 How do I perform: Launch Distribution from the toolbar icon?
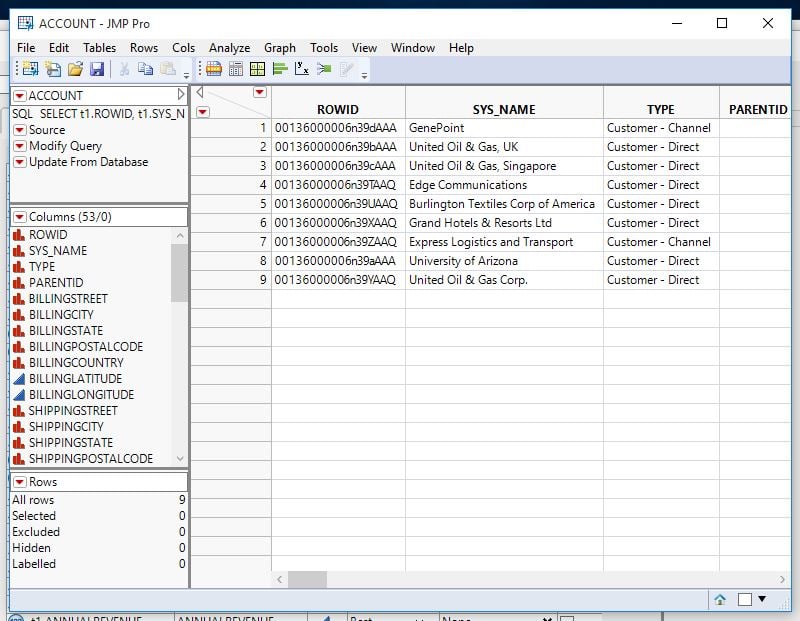point(279,69)
